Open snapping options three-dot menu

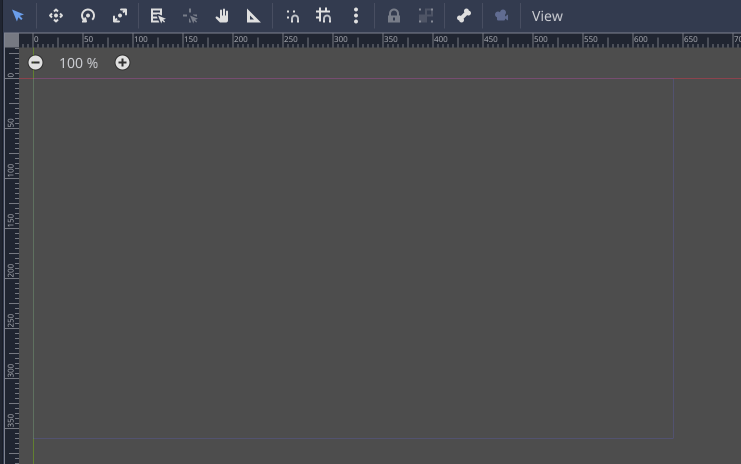(356, 16)
